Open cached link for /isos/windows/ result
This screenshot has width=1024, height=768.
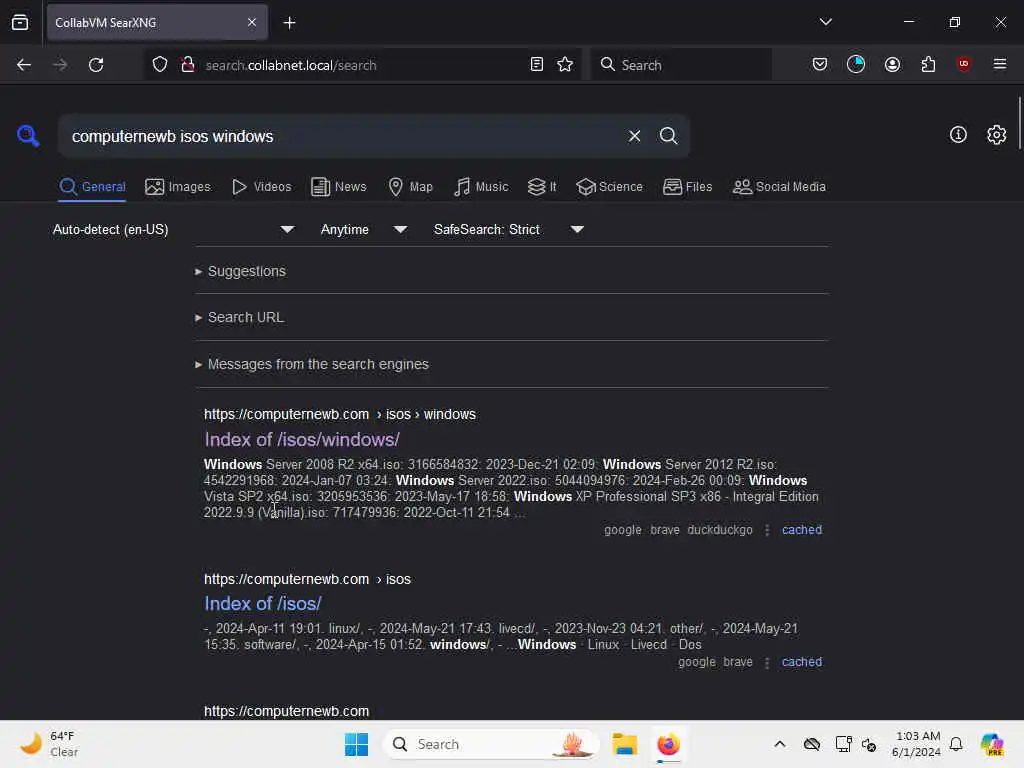[801, 530]
